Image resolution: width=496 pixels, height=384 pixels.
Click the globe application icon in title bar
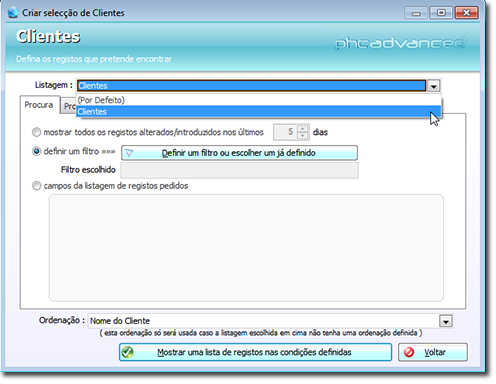[13, 13]
